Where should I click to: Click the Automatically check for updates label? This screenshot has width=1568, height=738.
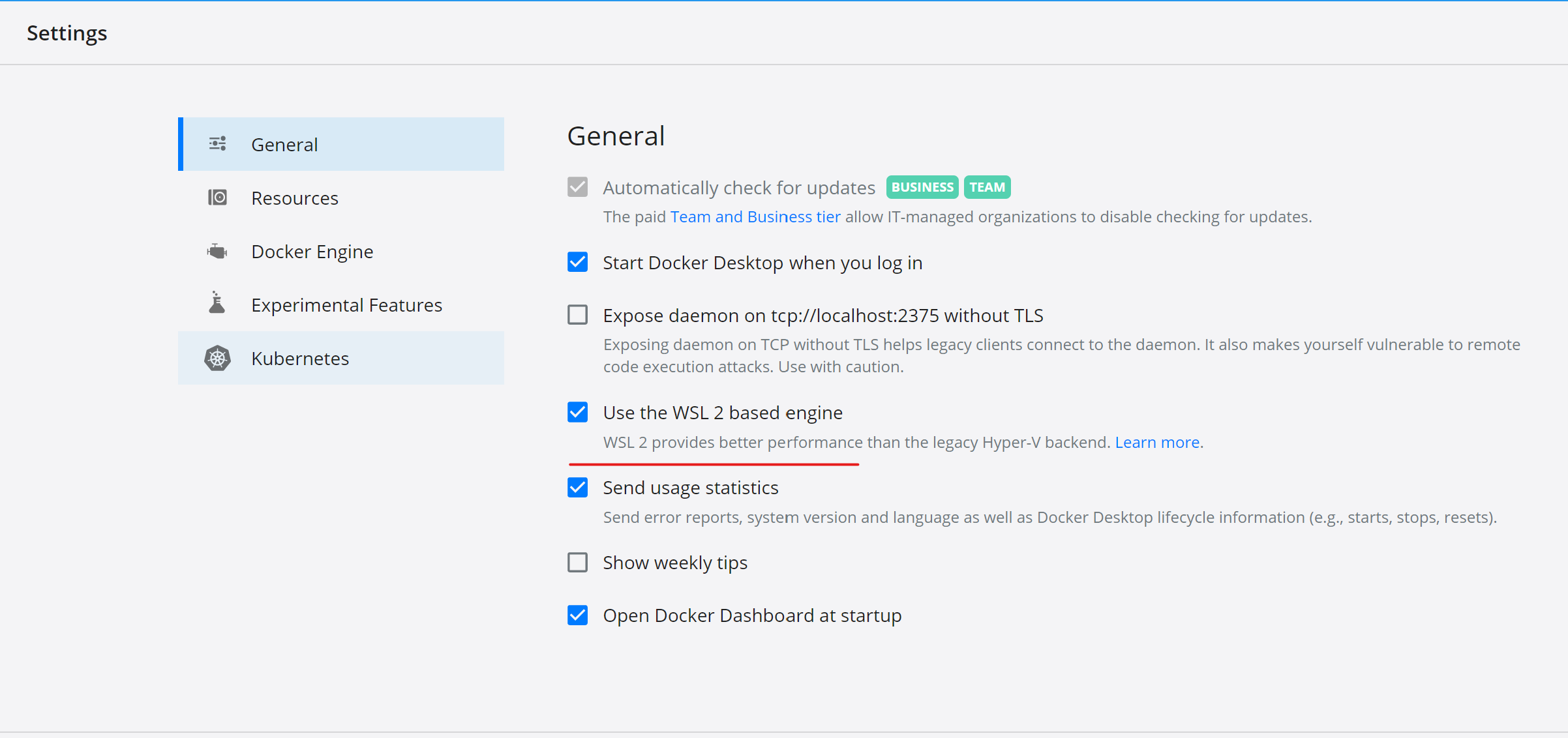click(x=739, y=188)
